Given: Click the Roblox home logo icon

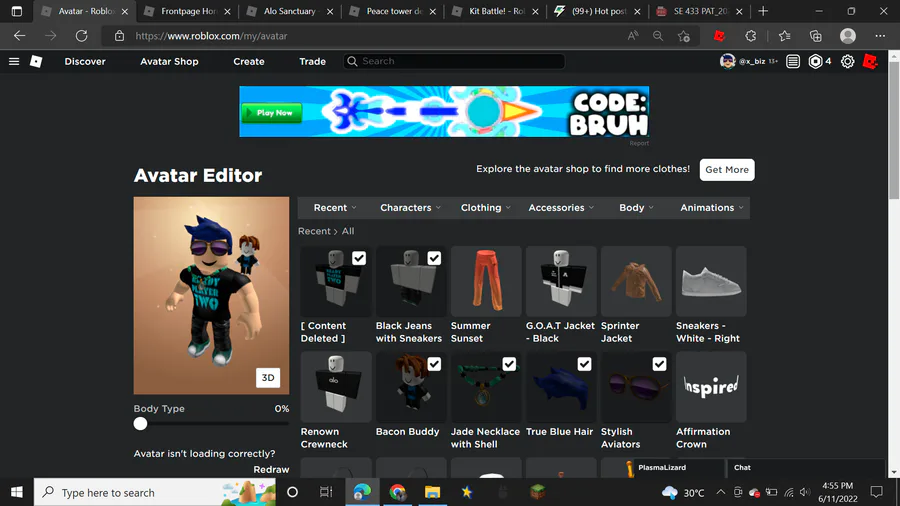Looking at the screenshot, I should [36, 61].
